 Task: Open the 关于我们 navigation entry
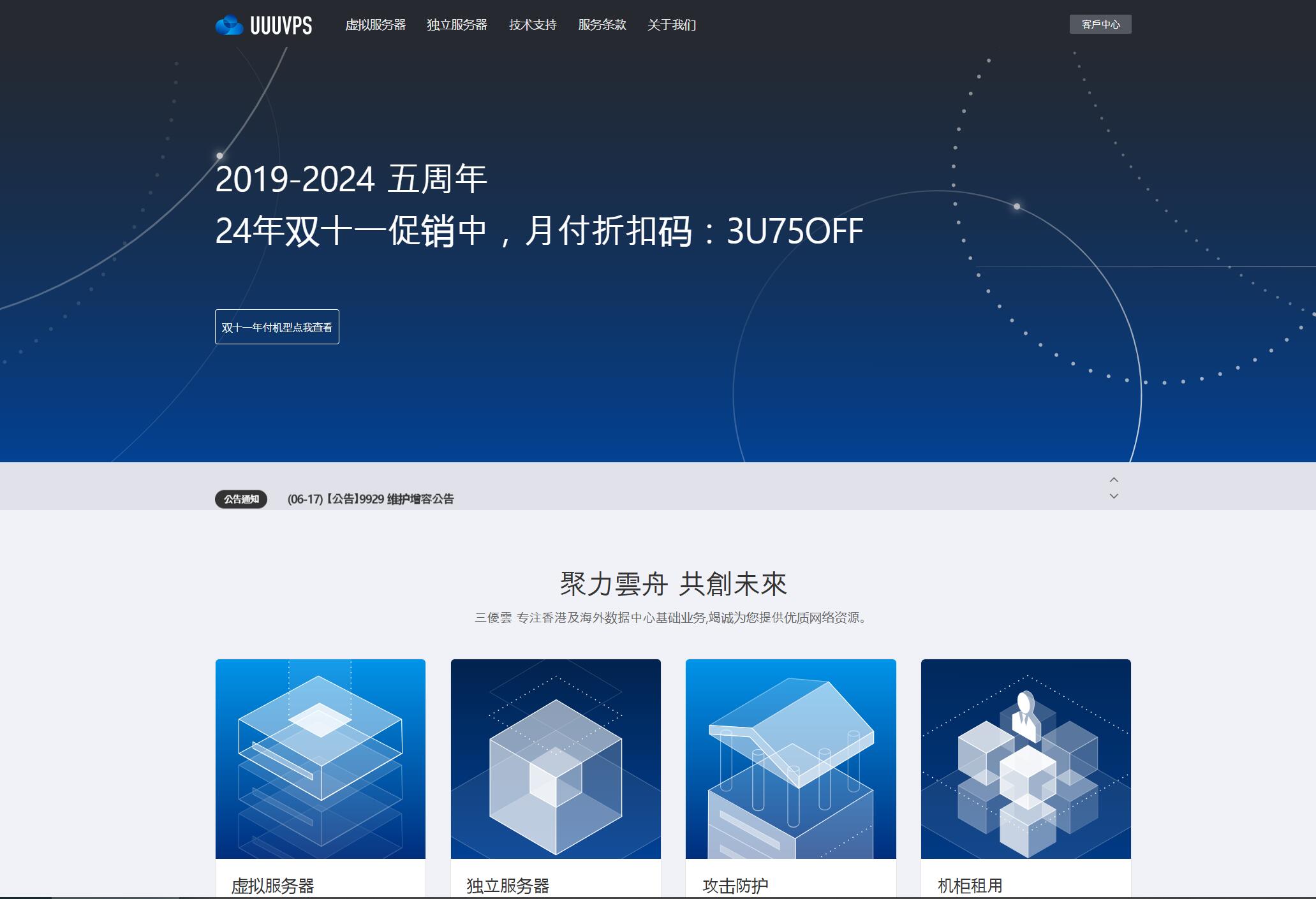click(x=671, y=26)
